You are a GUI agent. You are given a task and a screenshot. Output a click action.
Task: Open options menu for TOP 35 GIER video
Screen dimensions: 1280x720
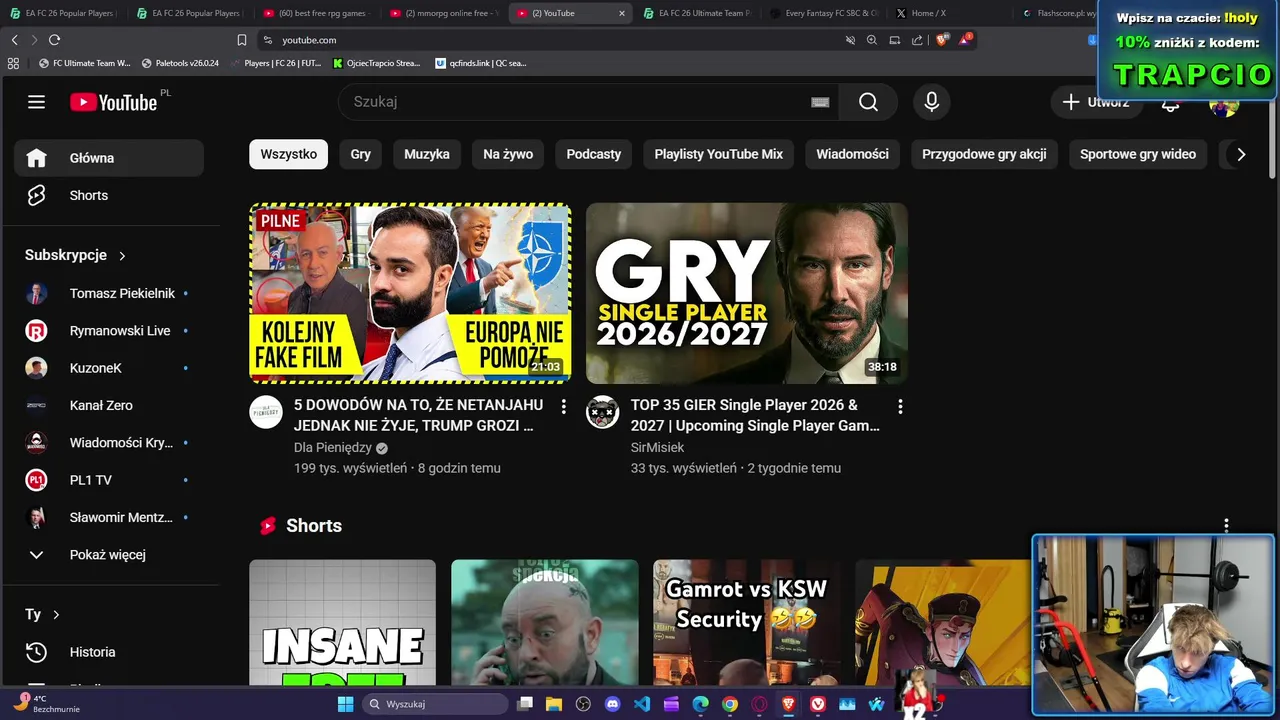pyautogui.click(x=900, y=407)
